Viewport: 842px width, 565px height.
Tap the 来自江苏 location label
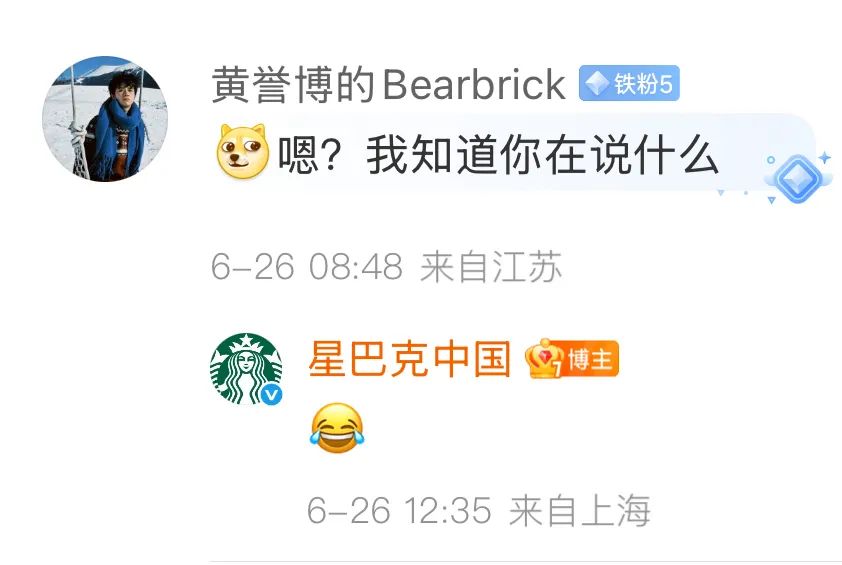[x=491, y=266]
